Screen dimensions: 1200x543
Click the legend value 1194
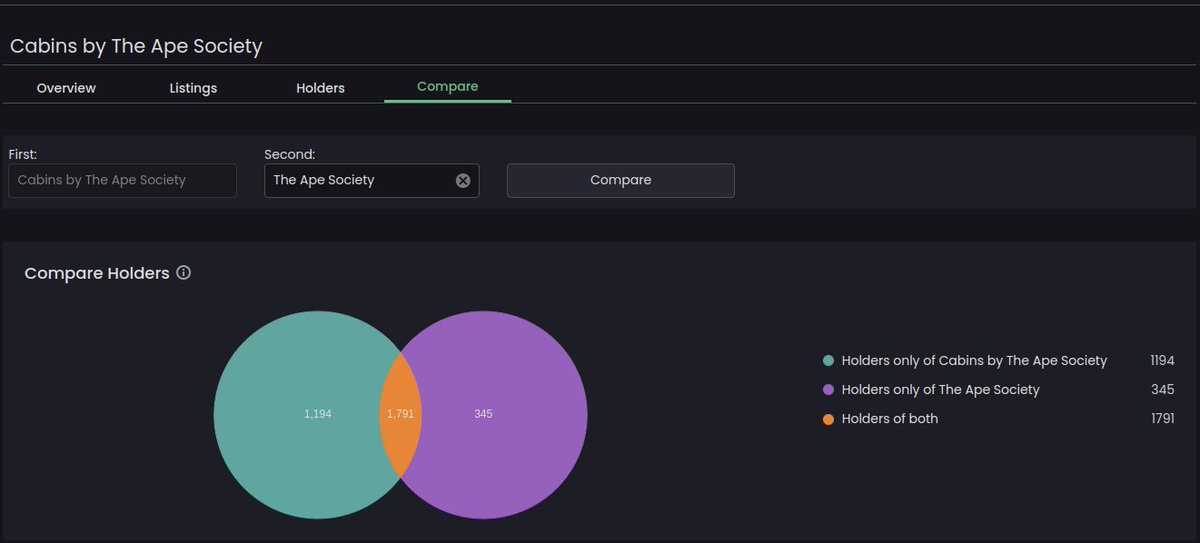[1162, 360]
